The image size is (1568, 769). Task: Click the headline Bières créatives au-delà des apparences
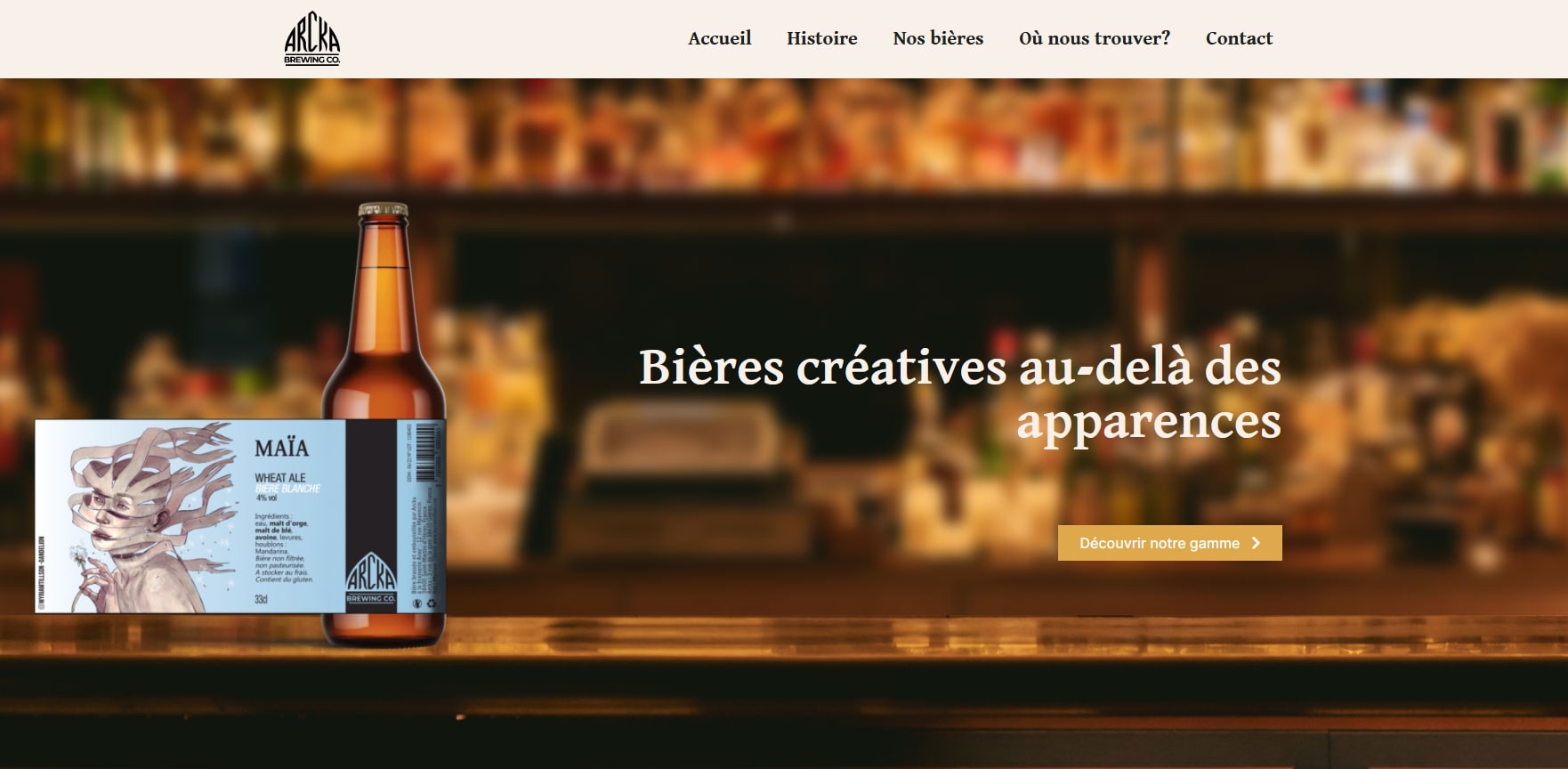(x=960, y=393)
